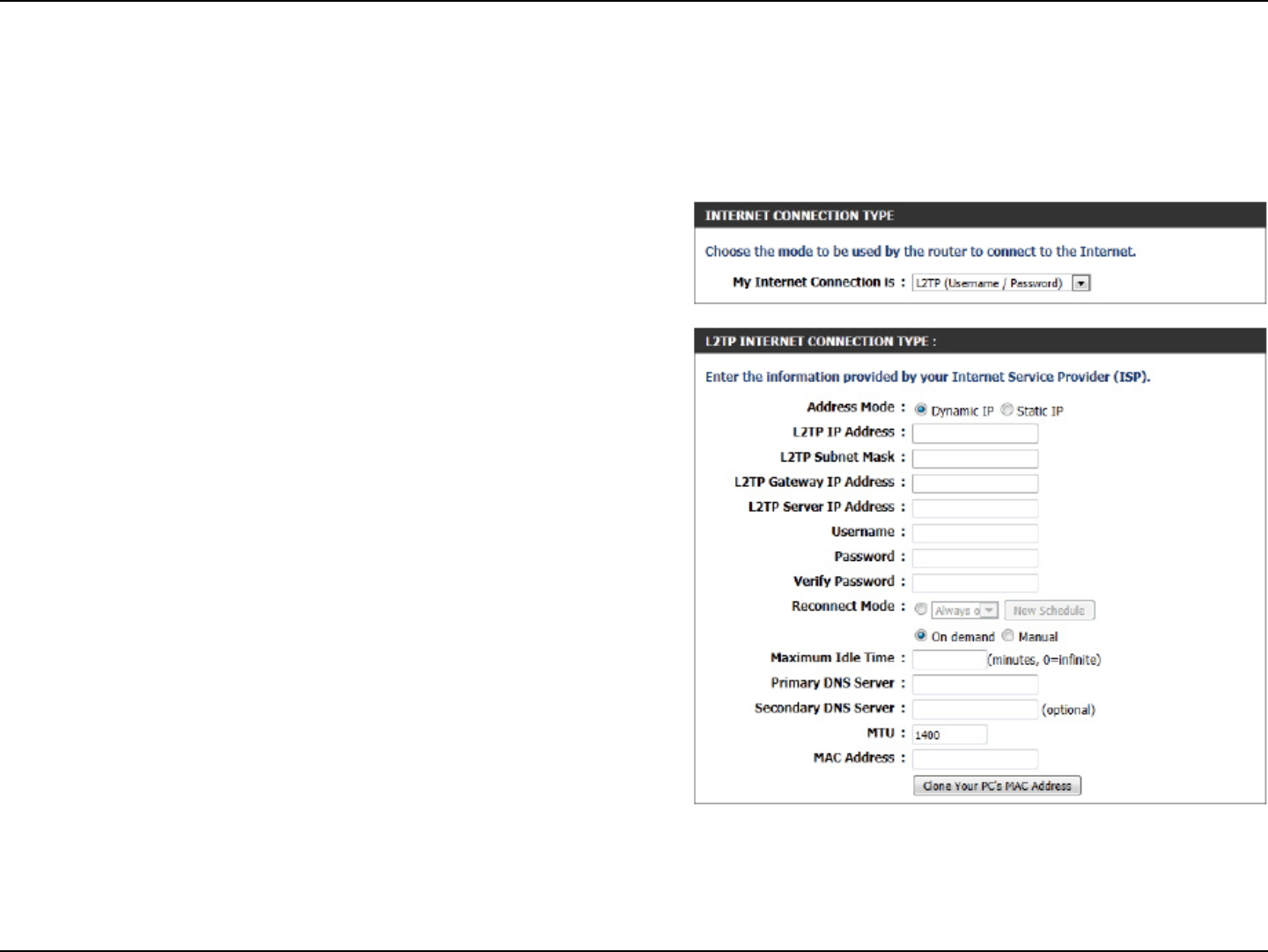The image size is (1268, 952).
Task: Click the New Schedule button
Action: pos(1049,610)
